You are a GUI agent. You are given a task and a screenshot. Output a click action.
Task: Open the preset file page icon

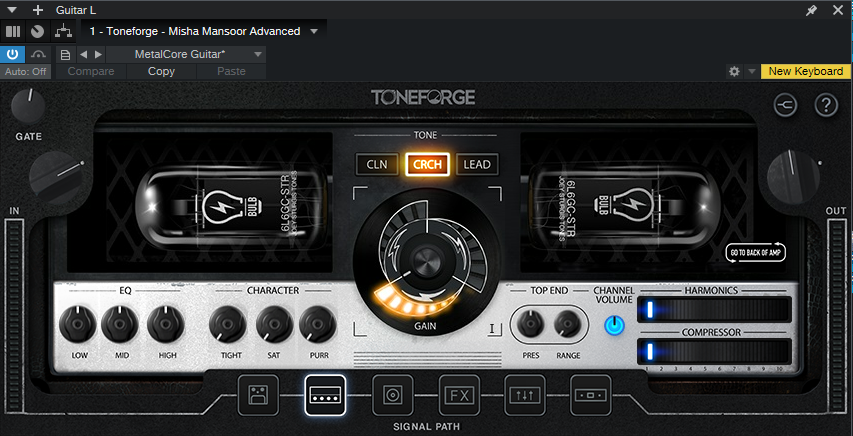point(65,54)
